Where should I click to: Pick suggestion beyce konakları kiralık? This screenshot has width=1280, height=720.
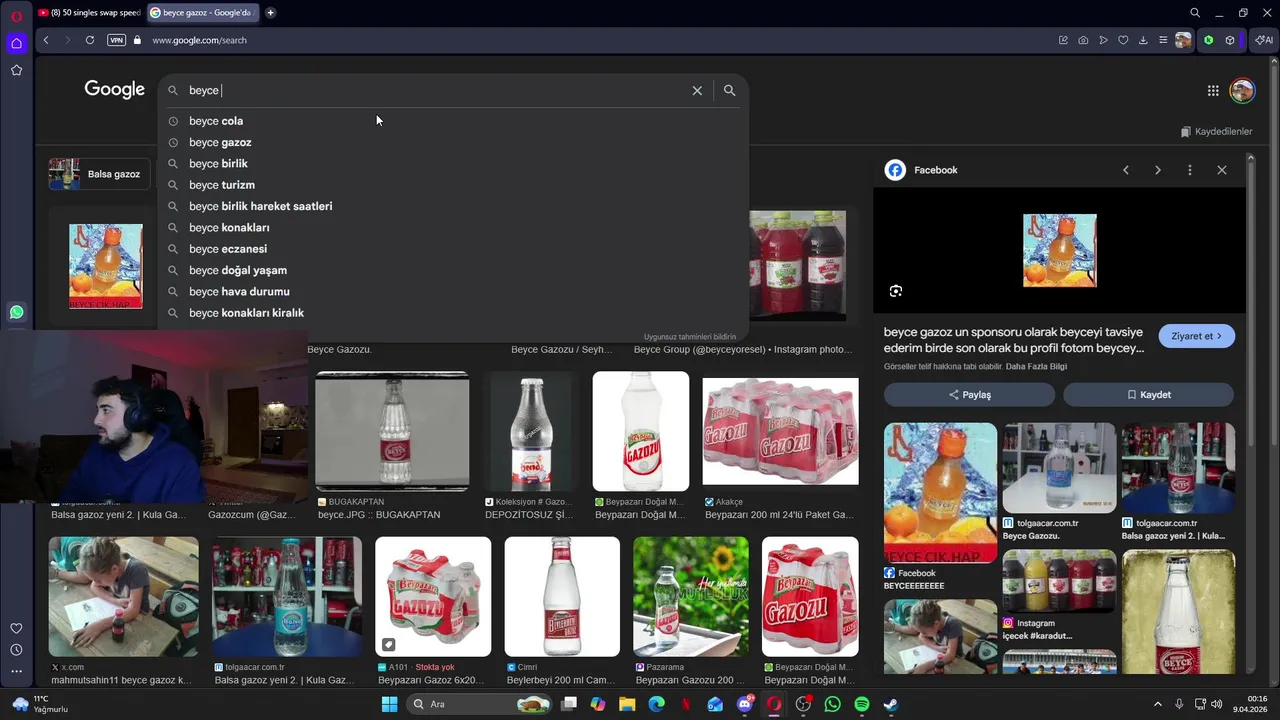(453, 313)
